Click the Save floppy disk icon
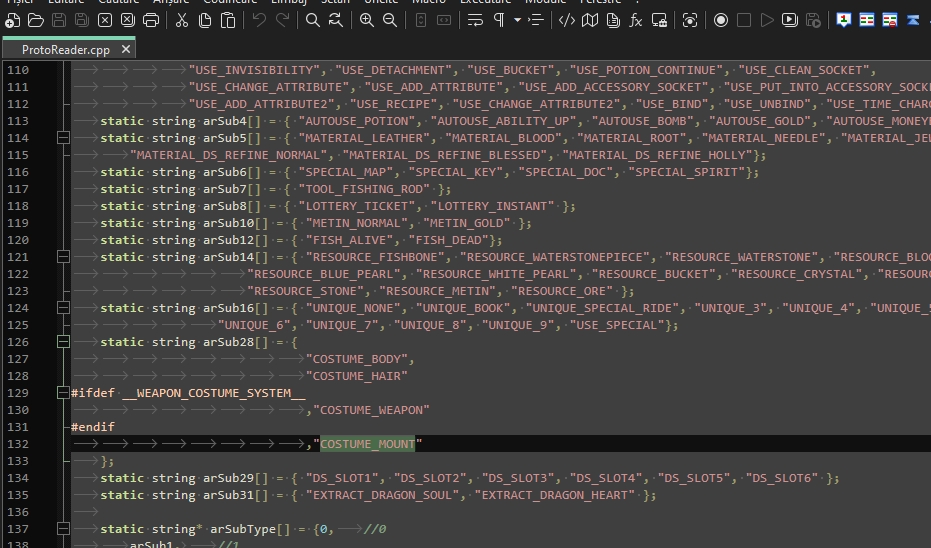931x548 pixels. 59,21
